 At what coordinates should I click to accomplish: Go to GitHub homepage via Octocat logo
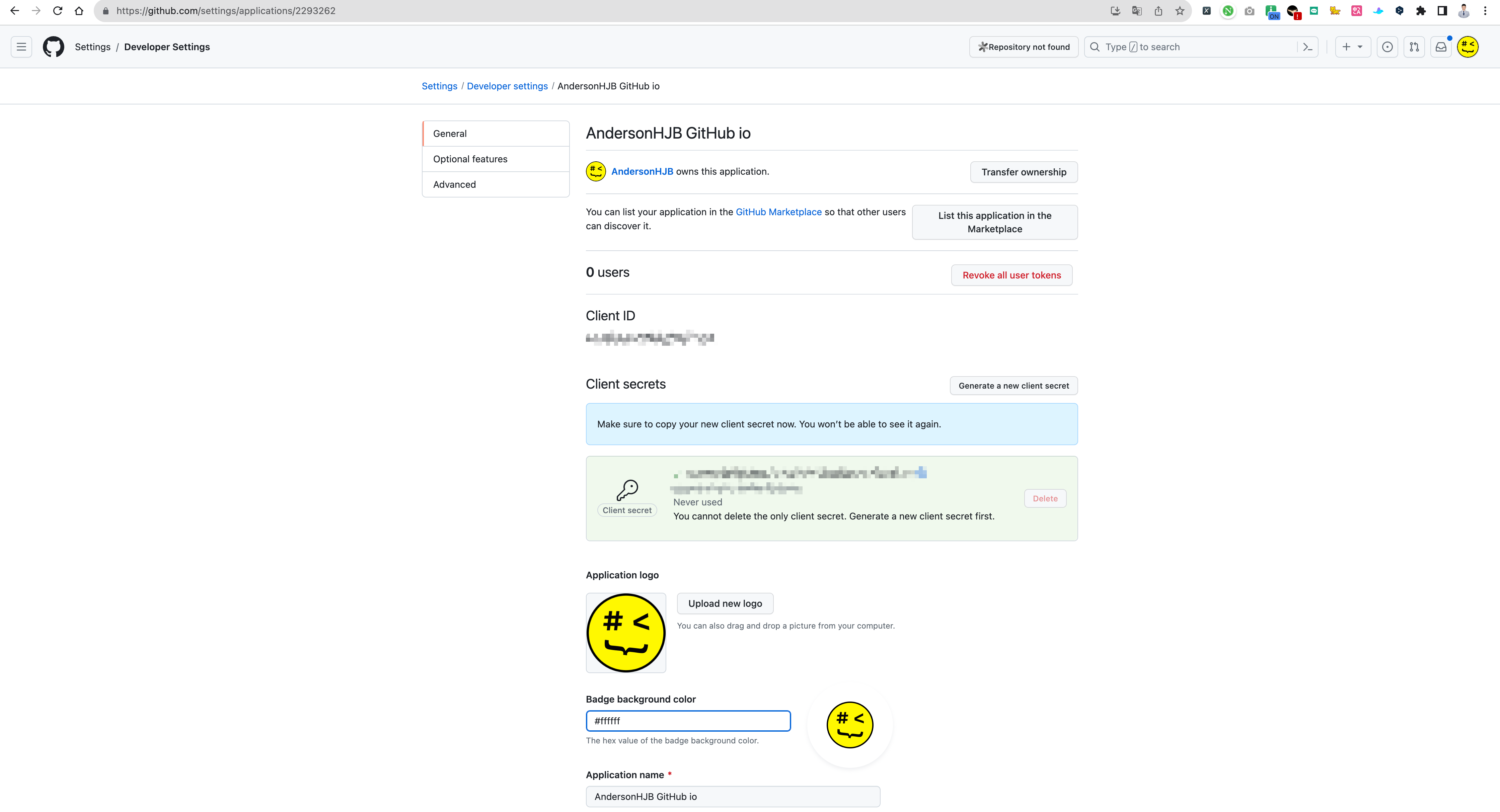[x=54, y=47]
